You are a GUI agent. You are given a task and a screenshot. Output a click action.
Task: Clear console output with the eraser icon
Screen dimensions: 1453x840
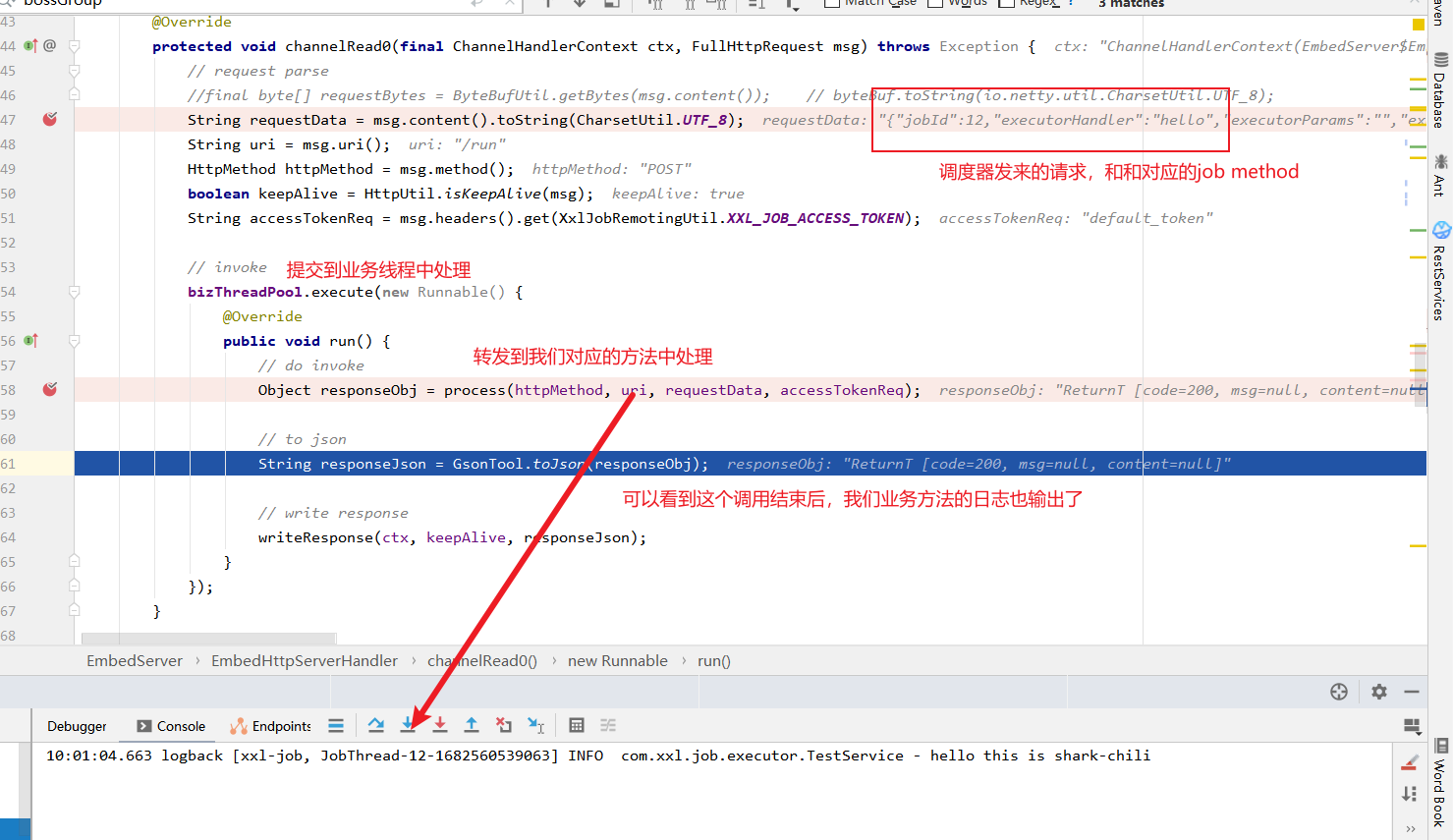coord(1410,762)
